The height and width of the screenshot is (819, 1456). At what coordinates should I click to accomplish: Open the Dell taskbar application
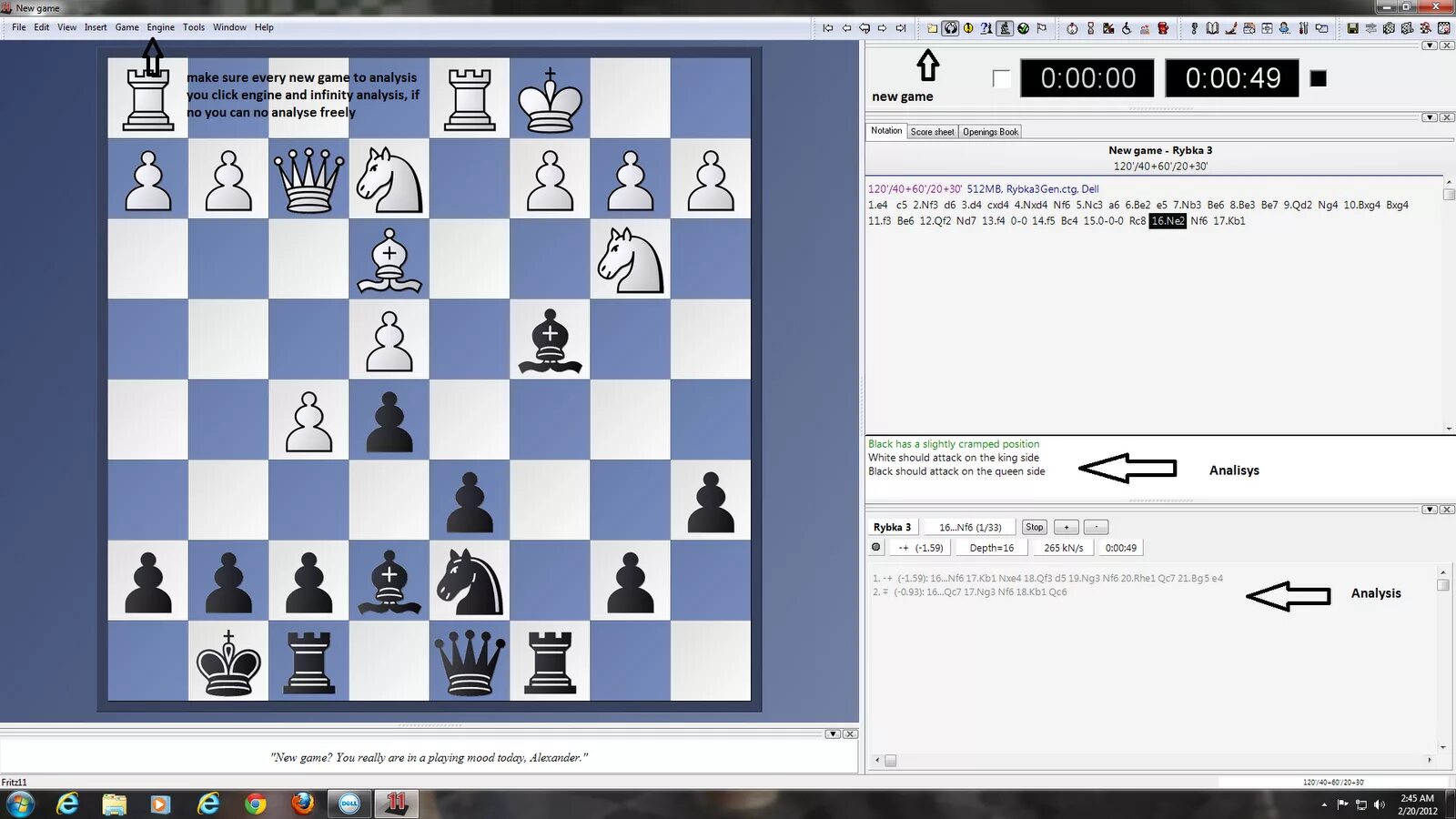coord(349,804)
